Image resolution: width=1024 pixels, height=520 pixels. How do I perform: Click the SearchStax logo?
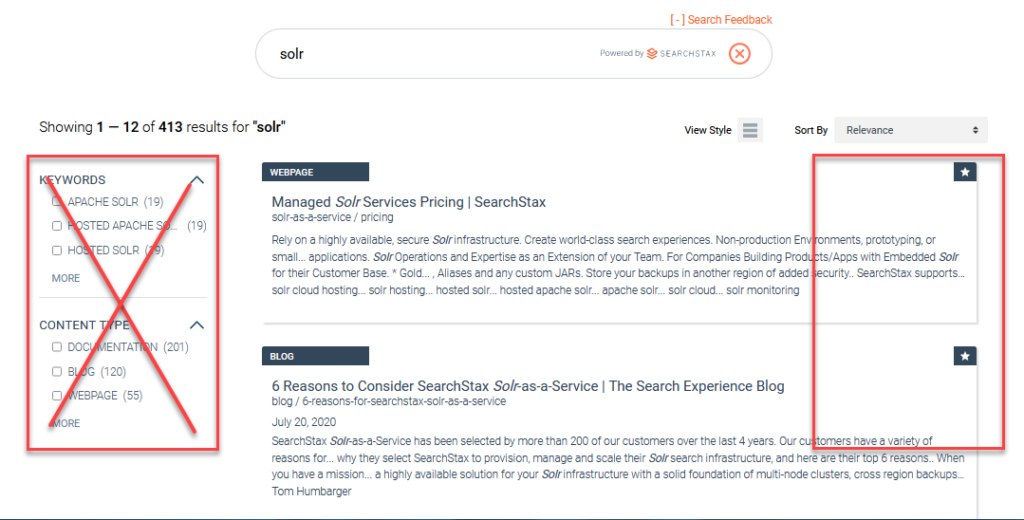click(x=681, y=54)
